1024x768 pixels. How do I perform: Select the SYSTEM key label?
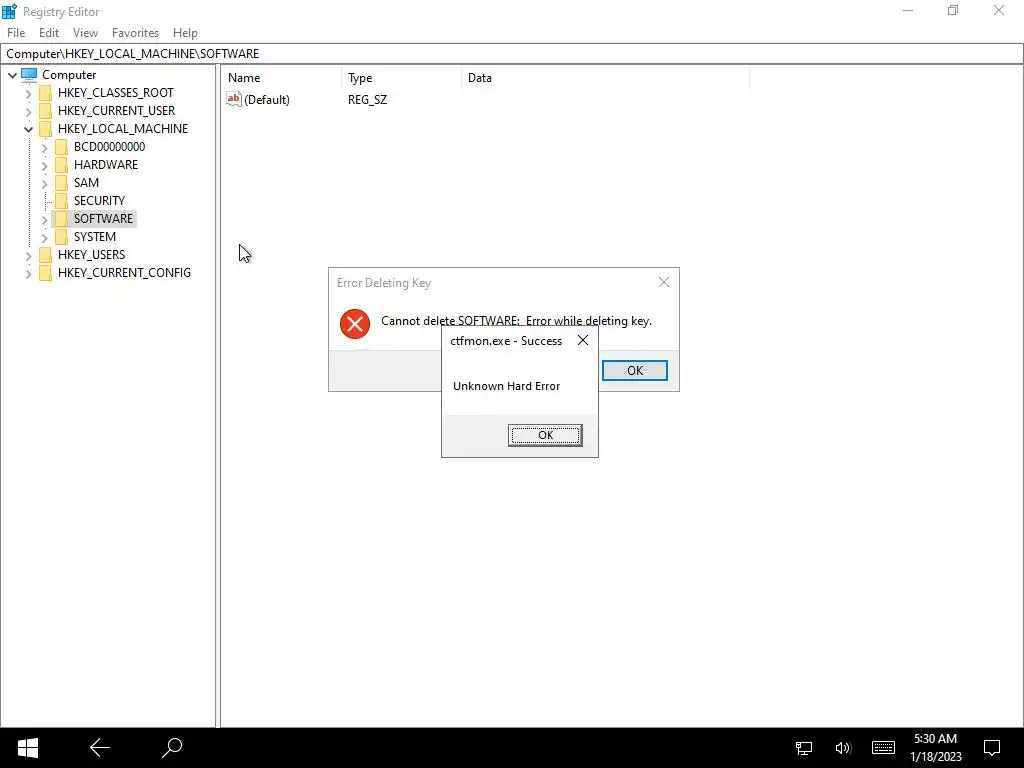95,236
